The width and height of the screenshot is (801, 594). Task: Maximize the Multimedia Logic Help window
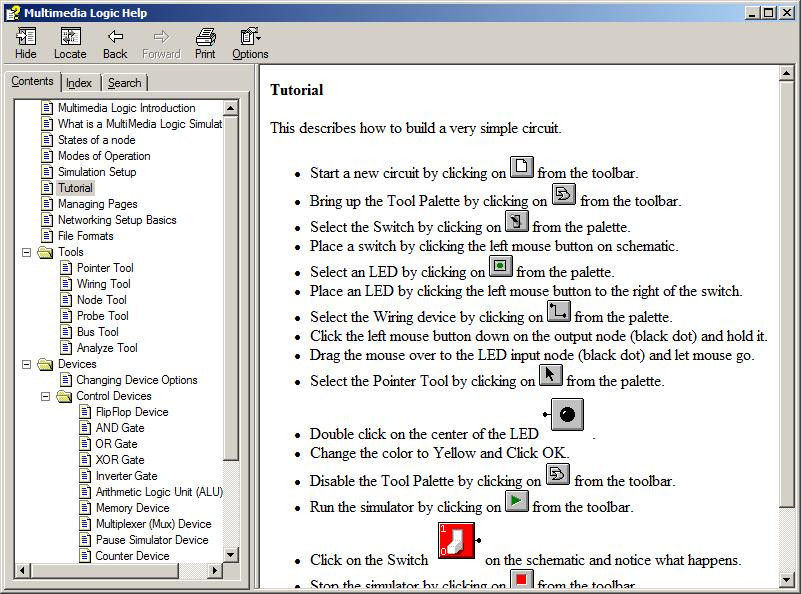(769, 12)
